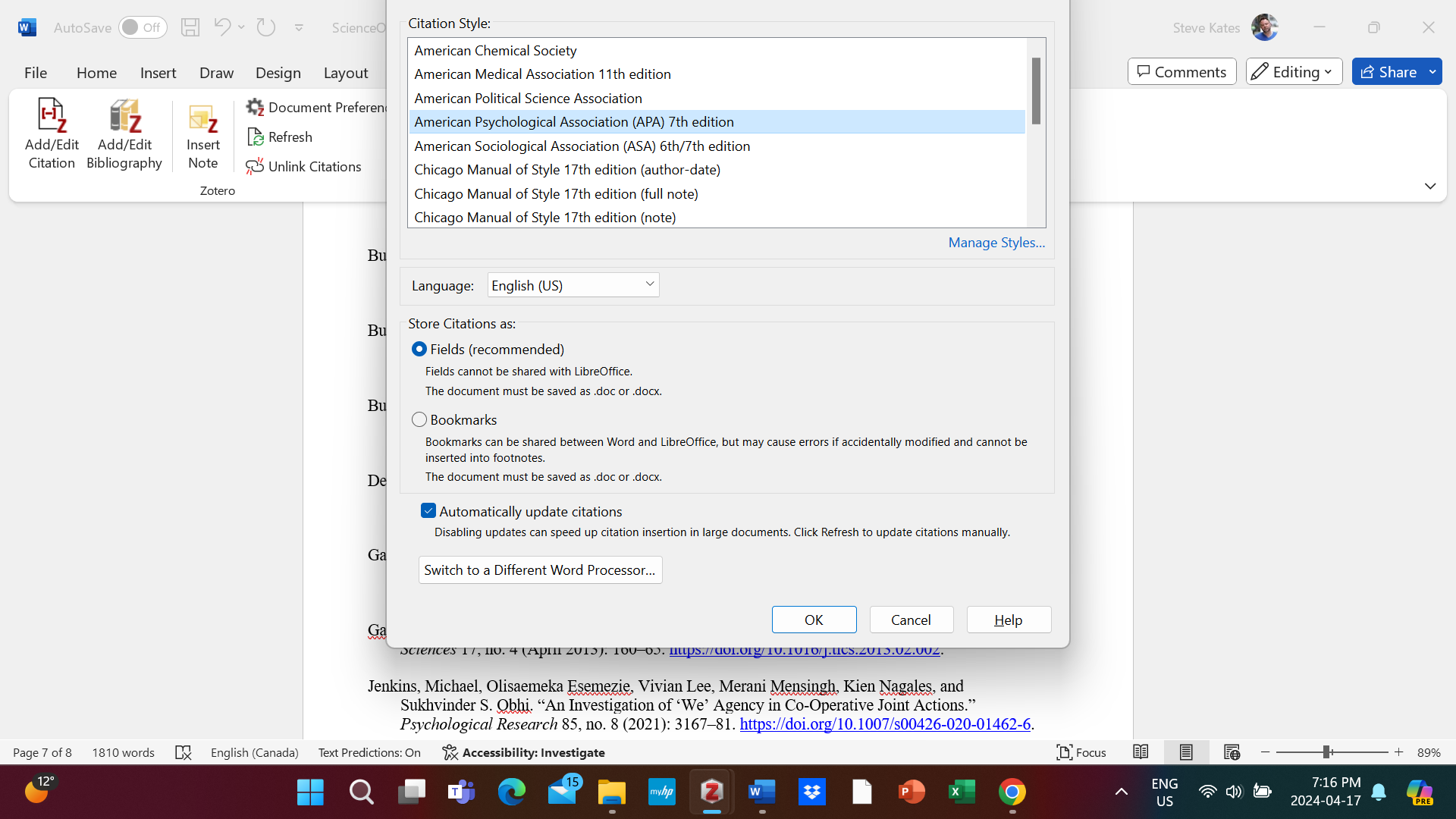
Task: Click the Unlink Citations icon
Action: point(255,167)
